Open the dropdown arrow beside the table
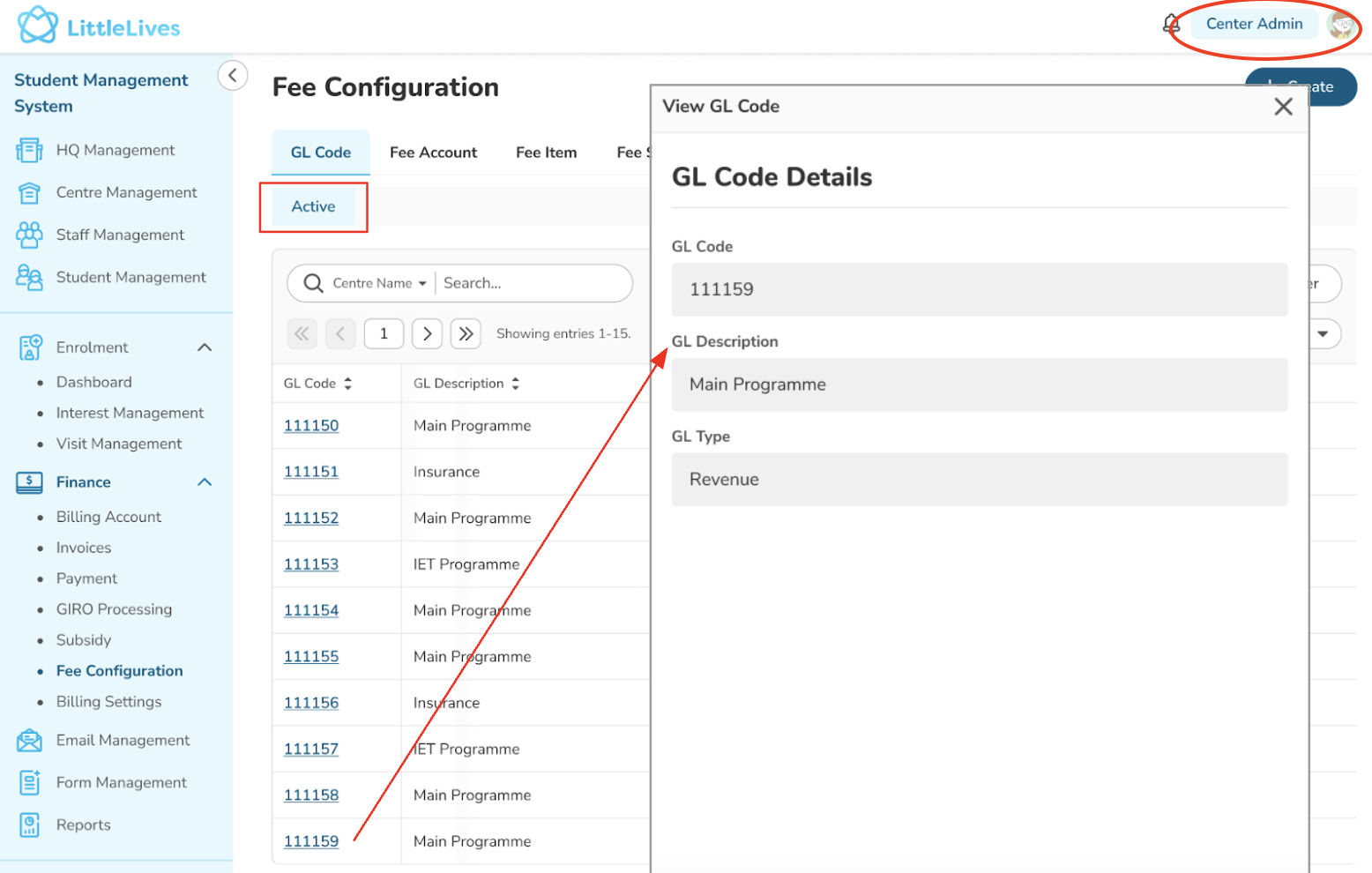Viewport: 1372px width, 873px height. pos(1323,333)
